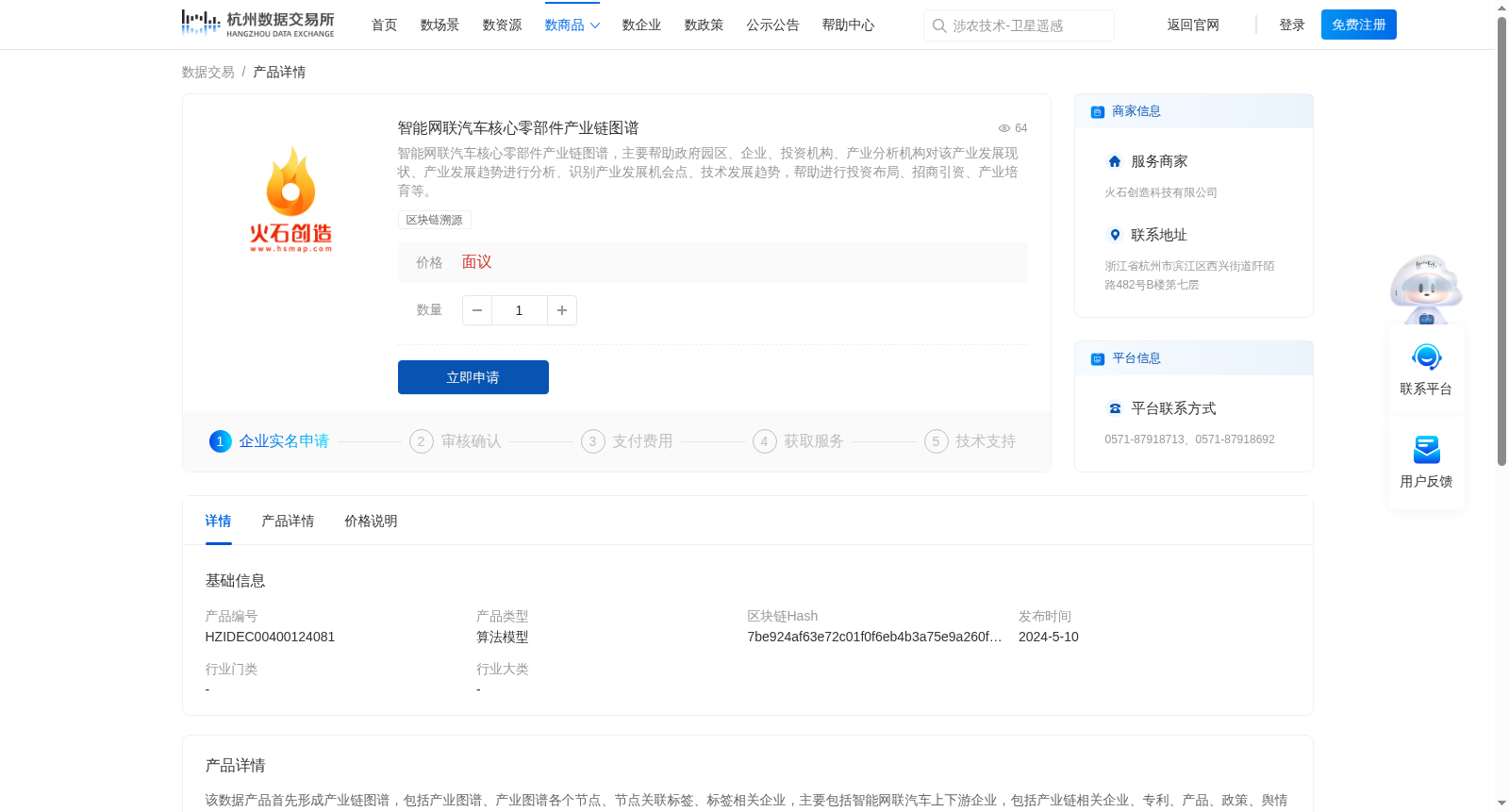
Task: Click the 返回官网 link
Action: pyautogui.click(x=1193, y=25)
